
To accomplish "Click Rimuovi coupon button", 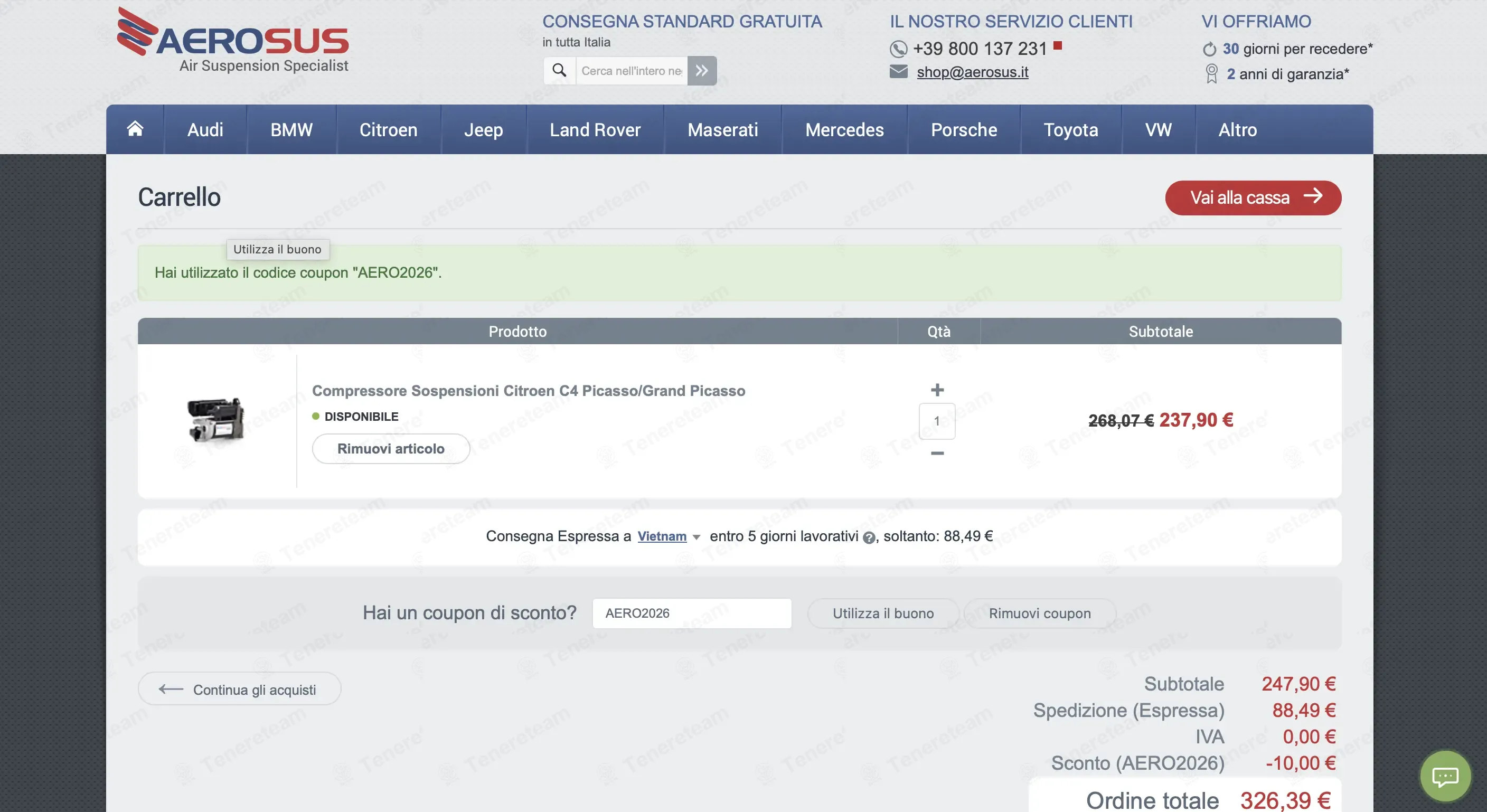I will 1040,613.
